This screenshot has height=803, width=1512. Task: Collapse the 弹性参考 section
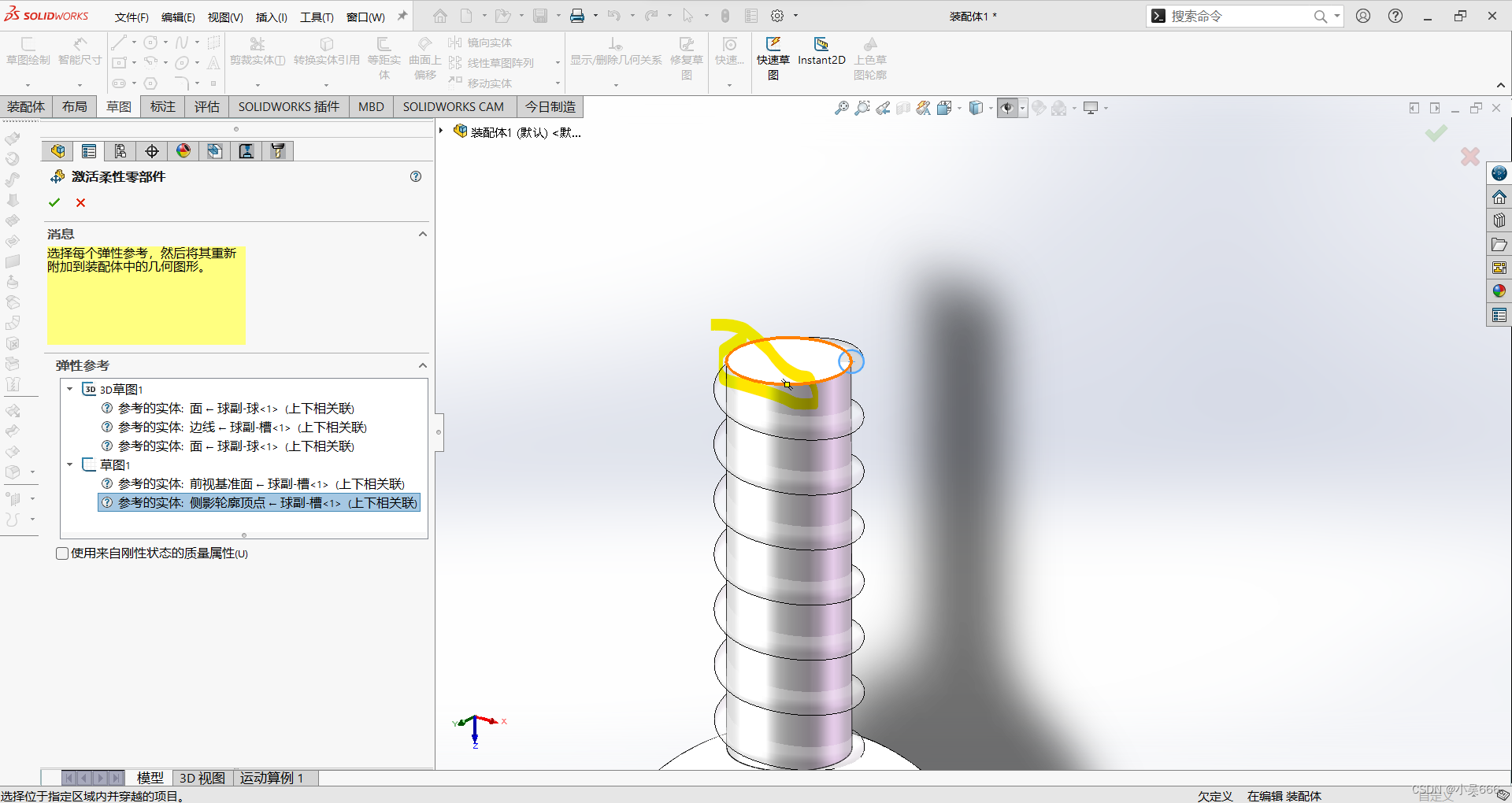pyautogui.click(x=423, y=365)
